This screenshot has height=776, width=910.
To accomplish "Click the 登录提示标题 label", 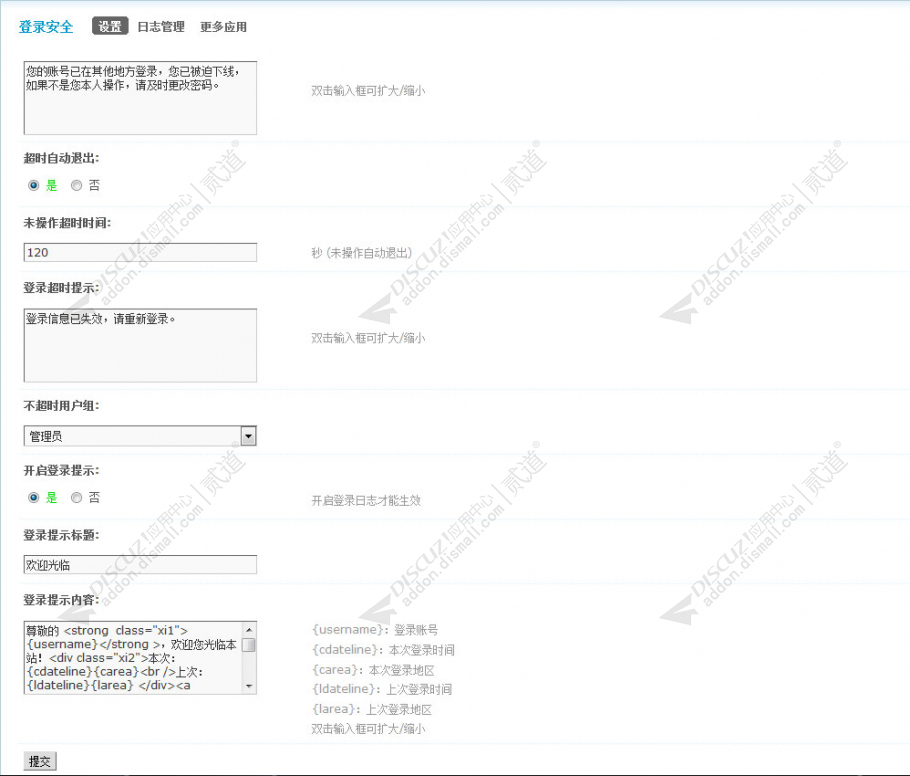I will [61, 535].
